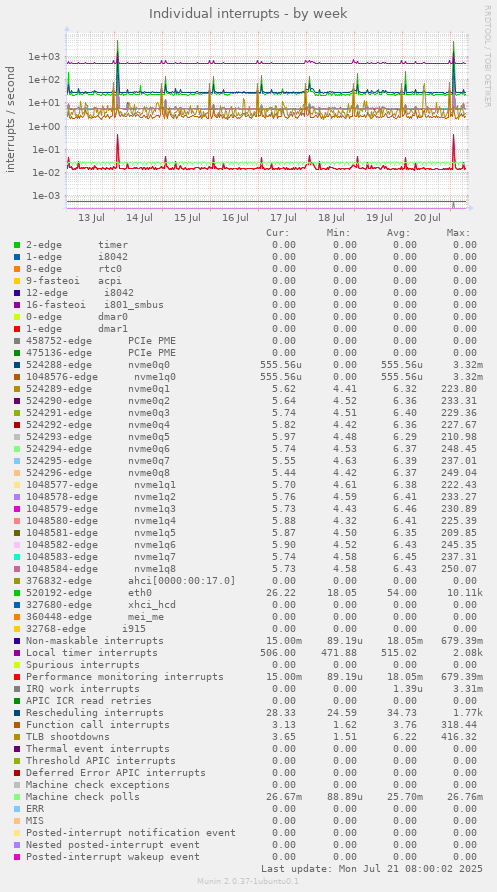The width and height of the screenshot is (497, 892).
Task: Click the '20 Jul' date label
Action: click(x=428, y=218)
